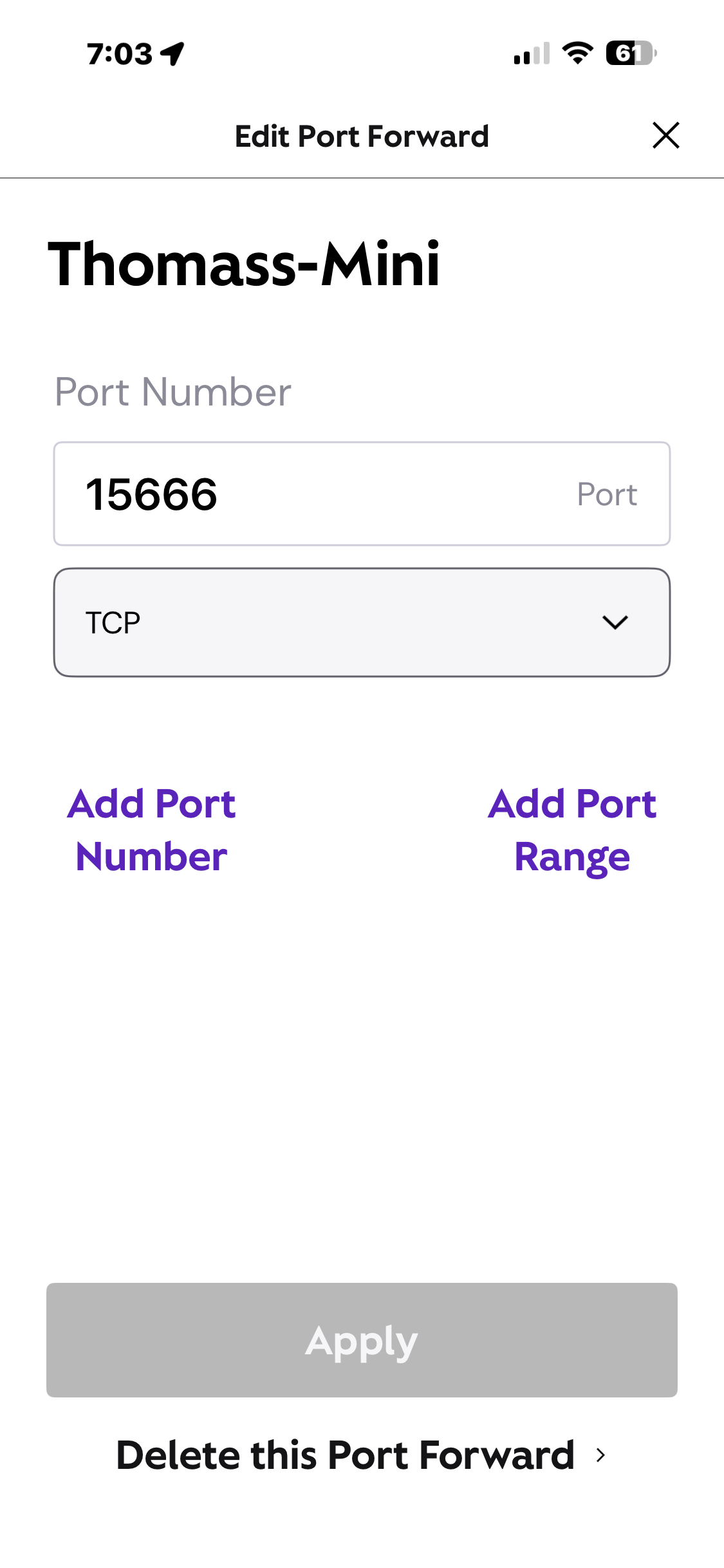The image size is (724, 1568).
Task: Tap the location services arrow icon
Action: point(172,53)
